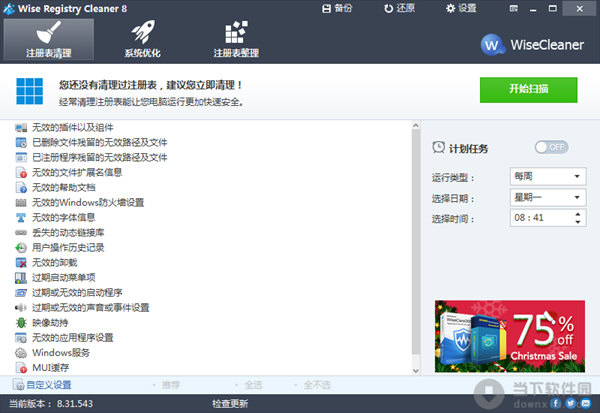Select 无效的Windows防火墙设置 text
Image resolution: width=600 pixels, height=413 pixels.
coord(88,202)
